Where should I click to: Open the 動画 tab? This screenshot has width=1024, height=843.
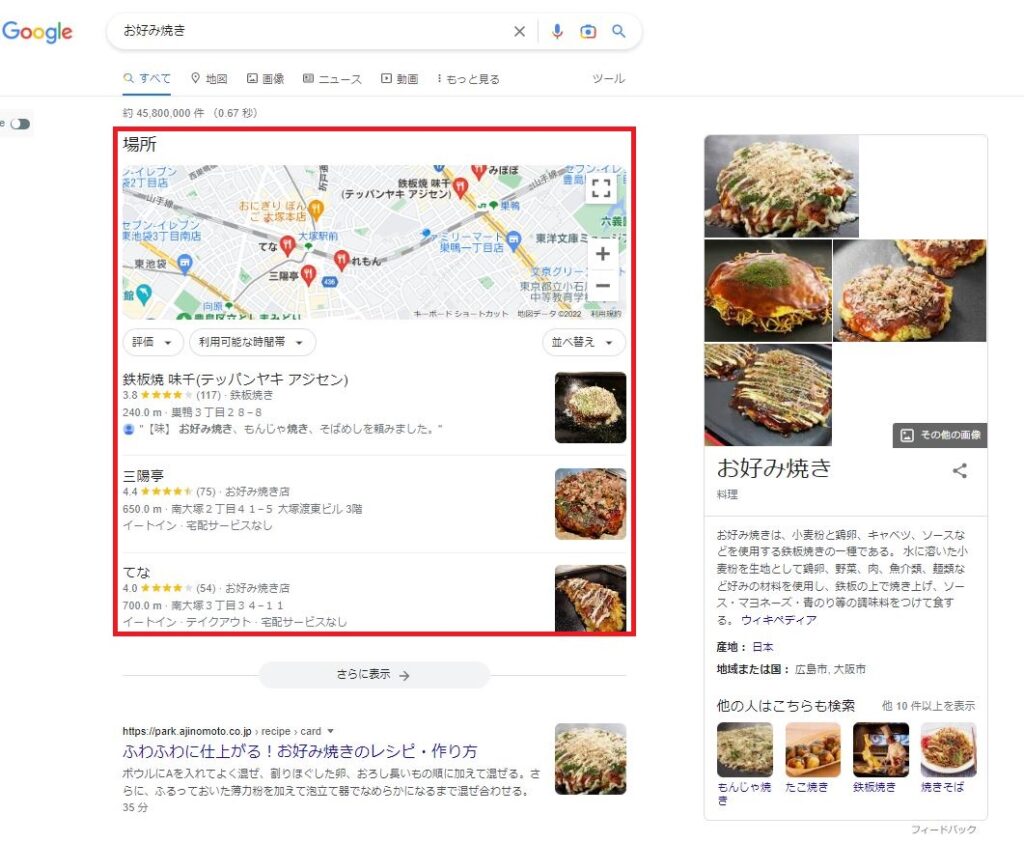[x=400, y=78]
